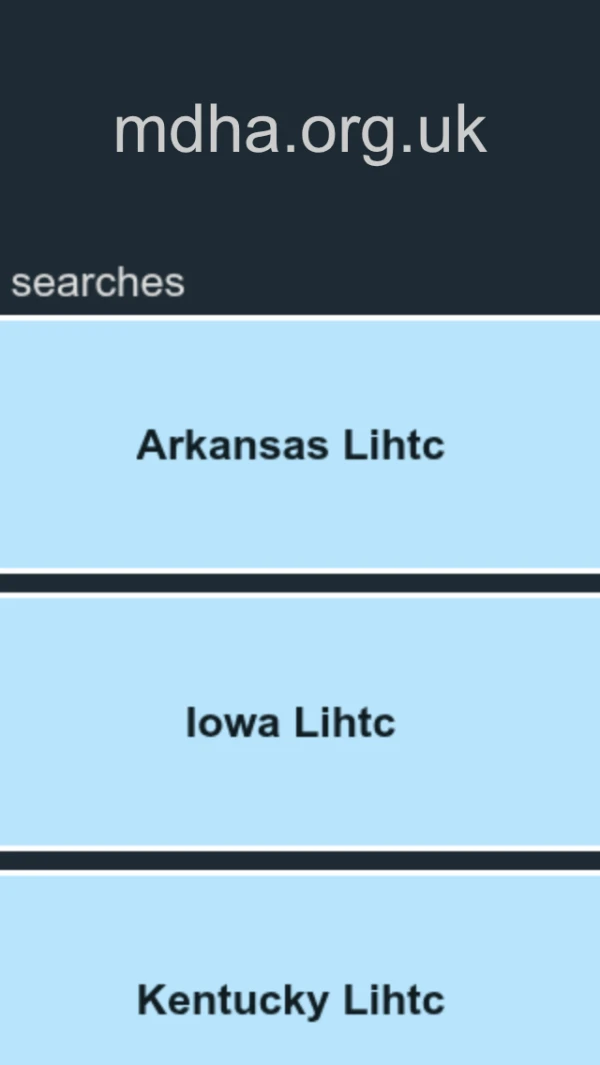Choose Iowa Lihtc from related searches
The image size is (600, 1065).
coord(290,722)
